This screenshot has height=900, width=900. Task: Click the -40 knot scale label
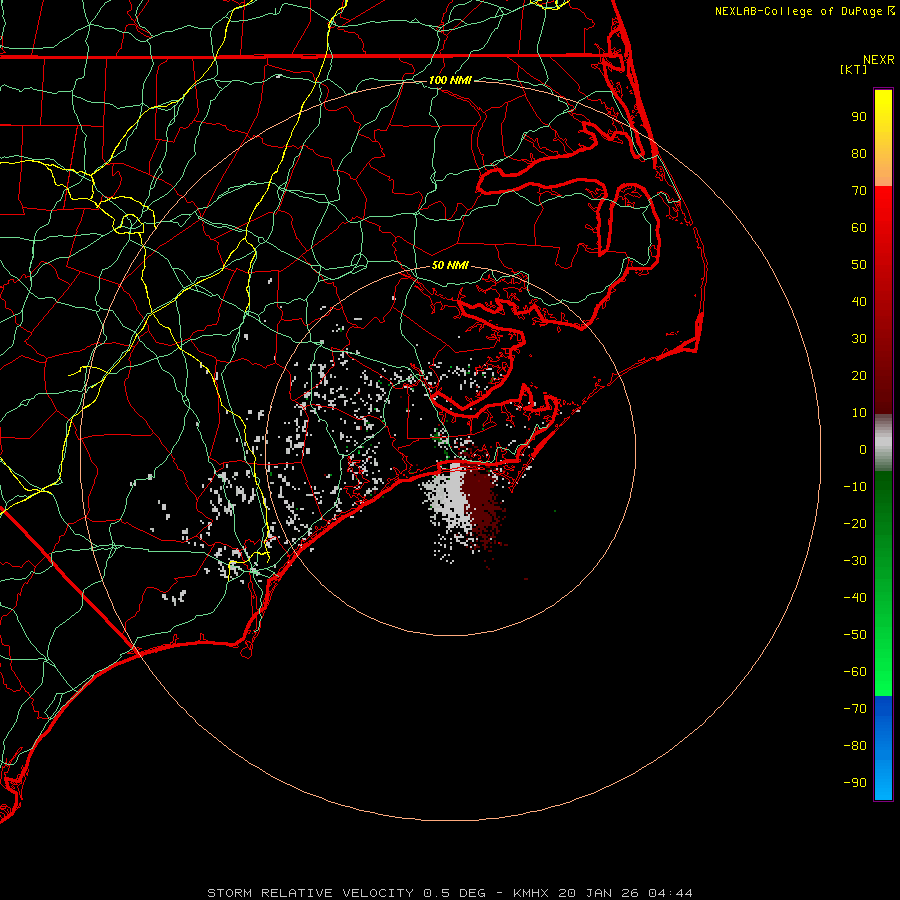855,598
